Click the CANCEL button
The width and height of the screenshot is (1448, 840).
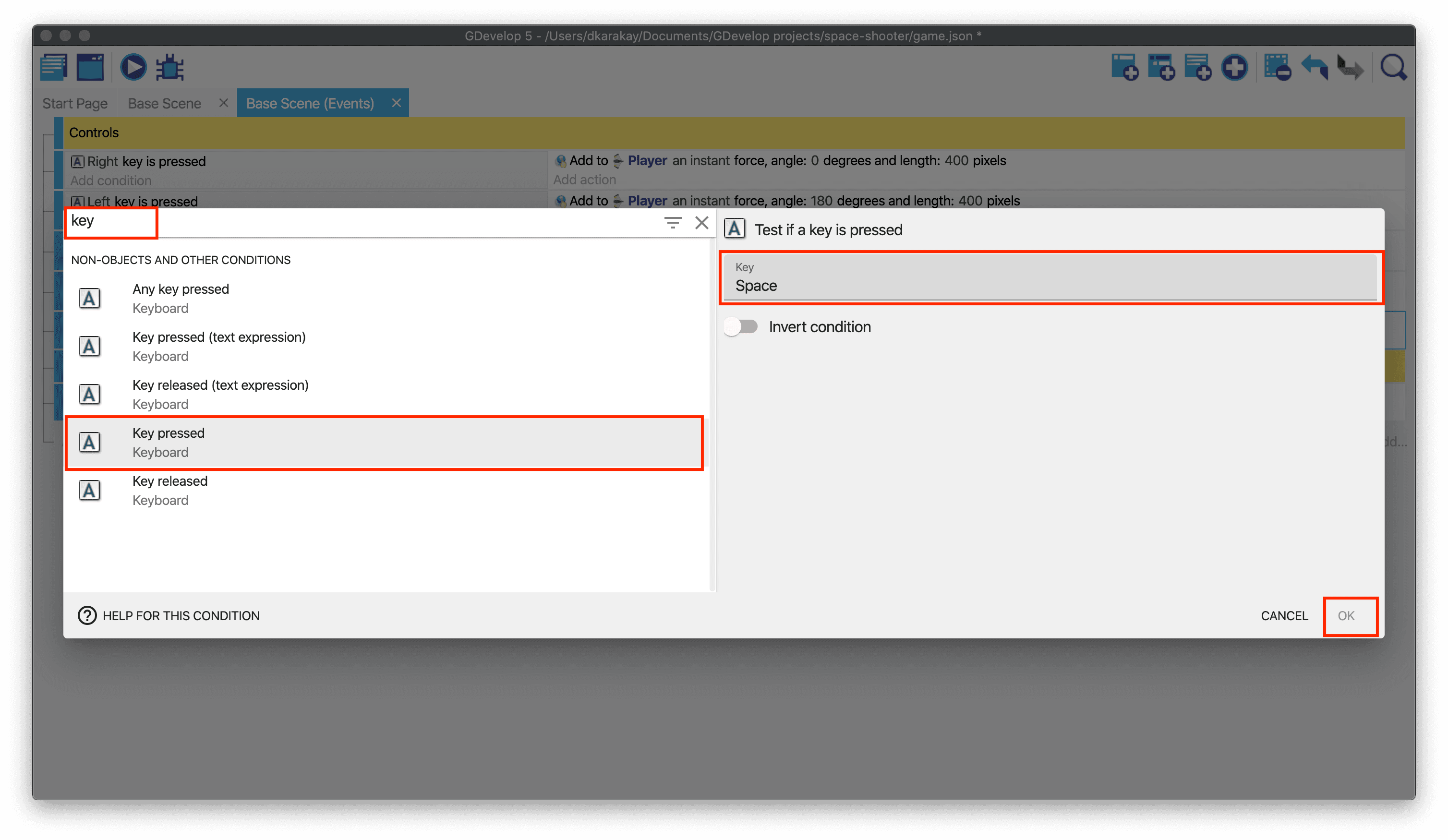point(1284,615)
